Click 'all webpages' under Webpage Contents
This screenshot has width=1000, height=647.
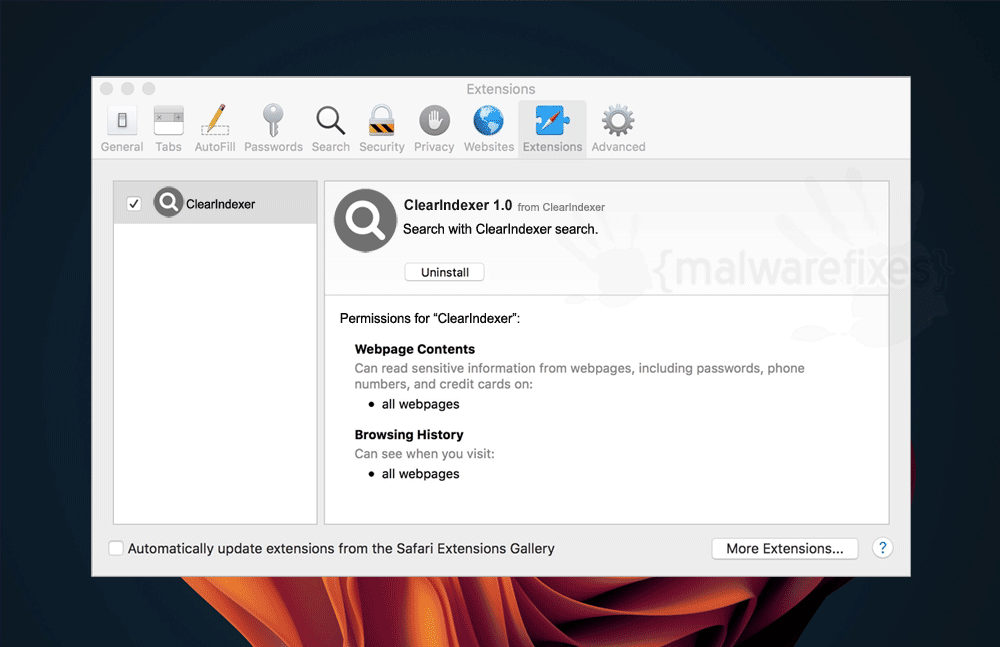420,404
